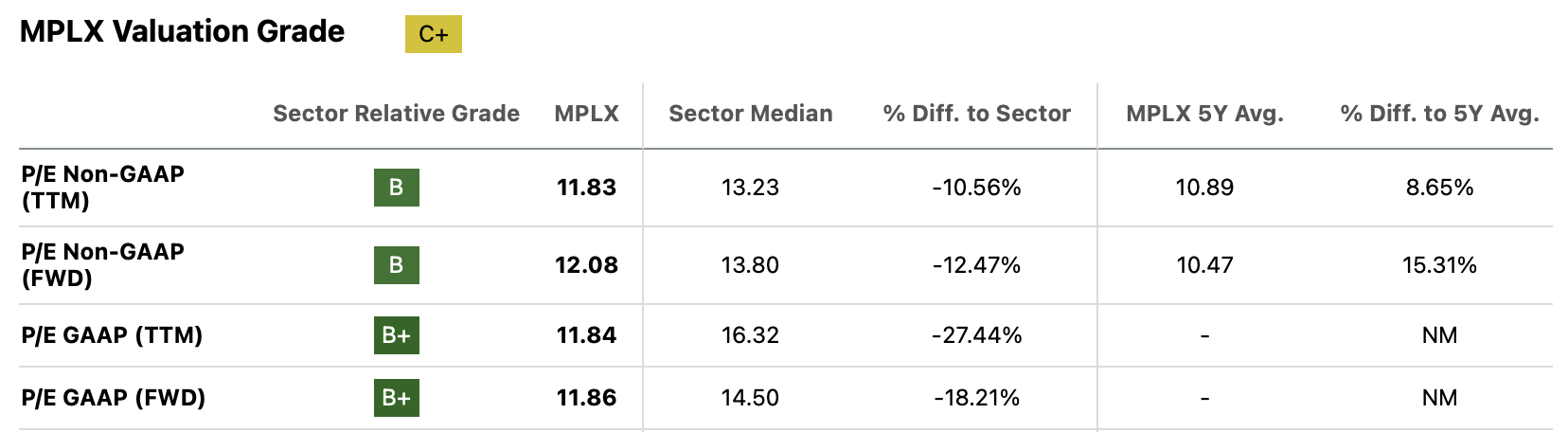The image size is (1568, 432).
Task: Select the P/E GAAP (FWD) metric label
Action: pyautogui.click(x=114, y=398)
